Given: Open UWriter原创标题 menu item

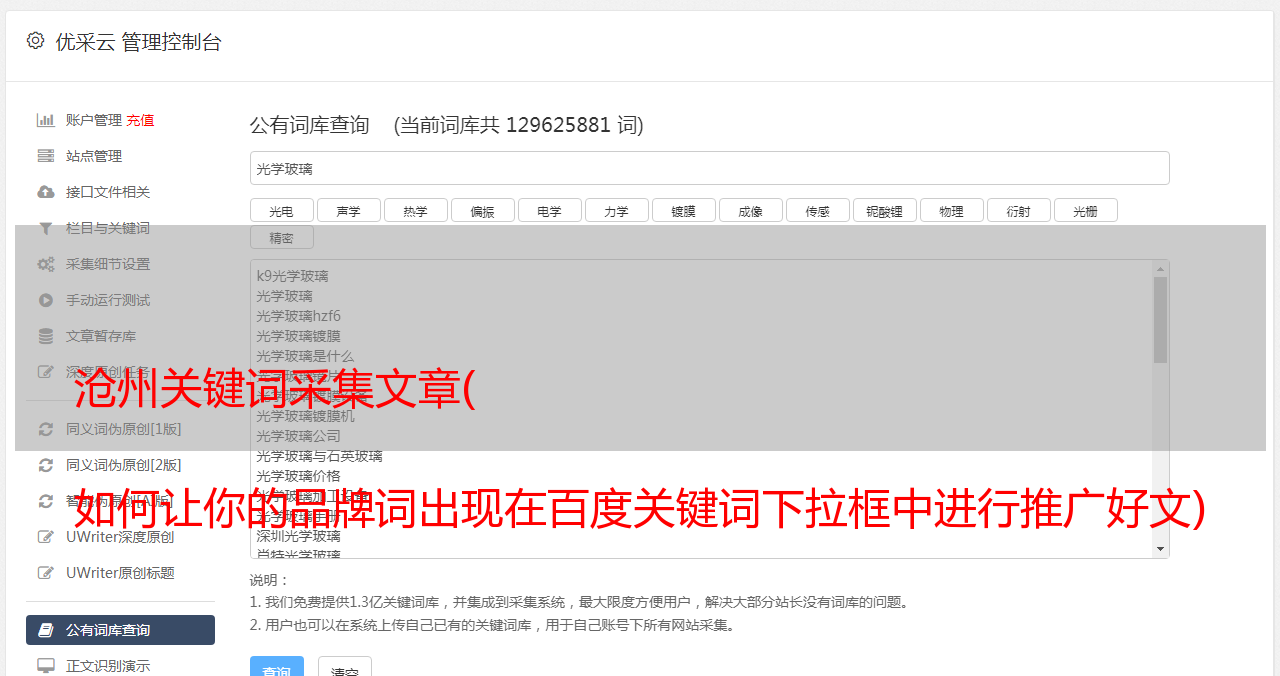Looking at the screenshot, I should click(120, 573).
